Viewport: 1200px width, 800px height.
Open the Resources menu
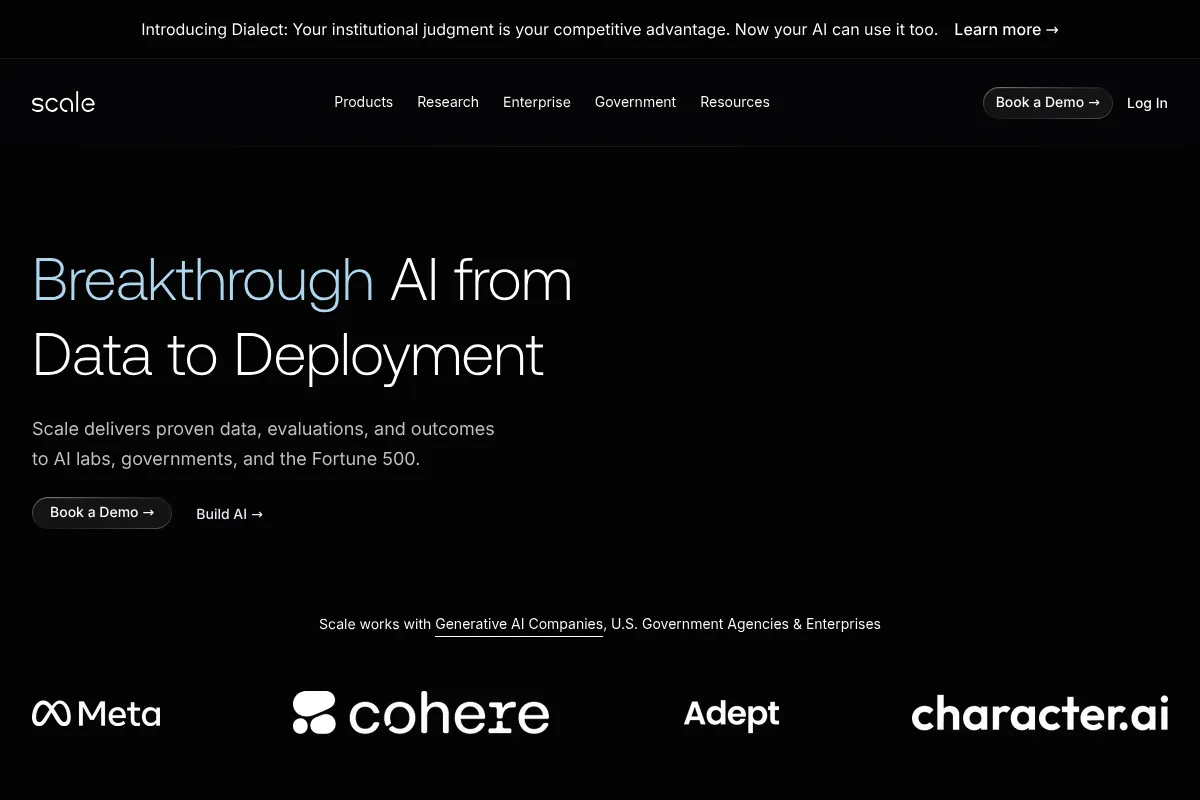735,102
